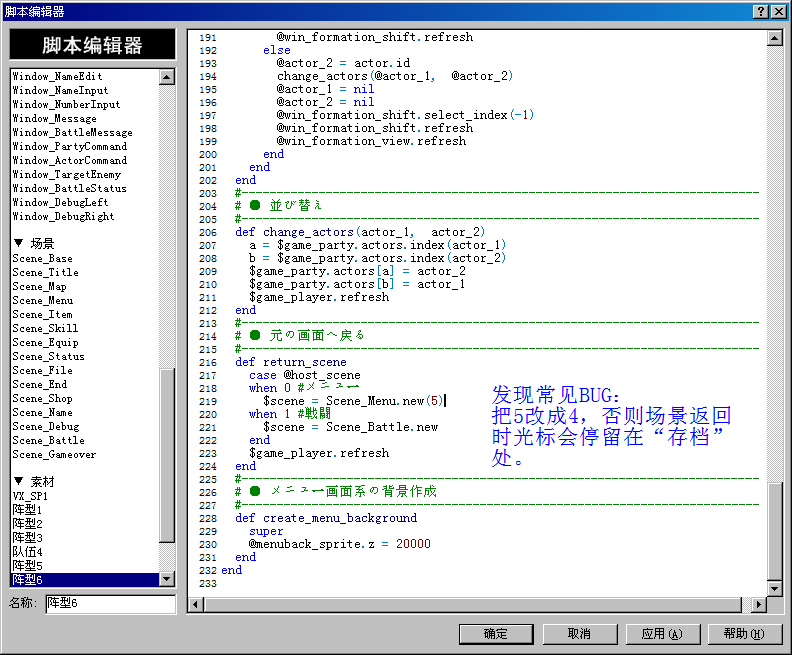Click line 230 value 20000
The width and height of the screenshot is (792, 655).
click(x=413, y=544)
